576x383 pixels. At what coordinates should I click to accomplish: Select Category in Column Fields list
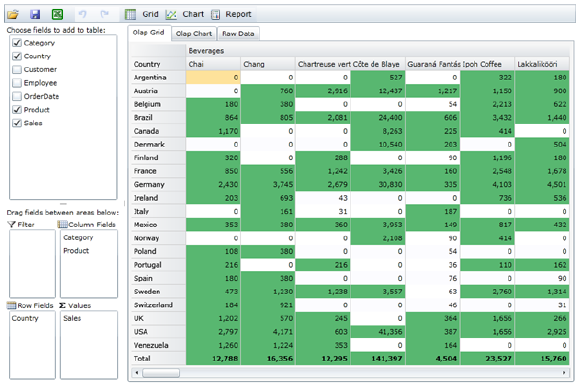(x=78, y=238)
